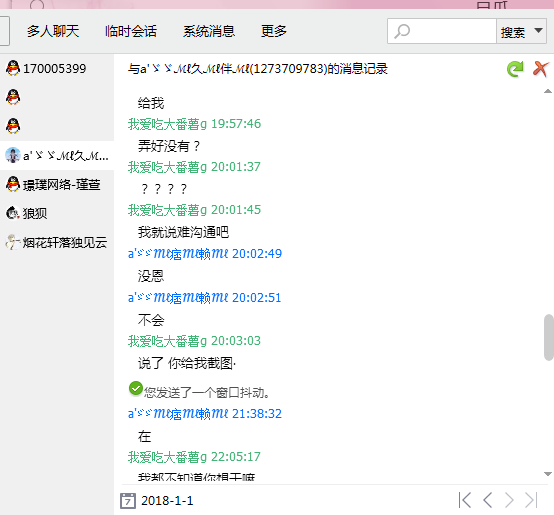Click the search magnifier icon

click(402, 31)
